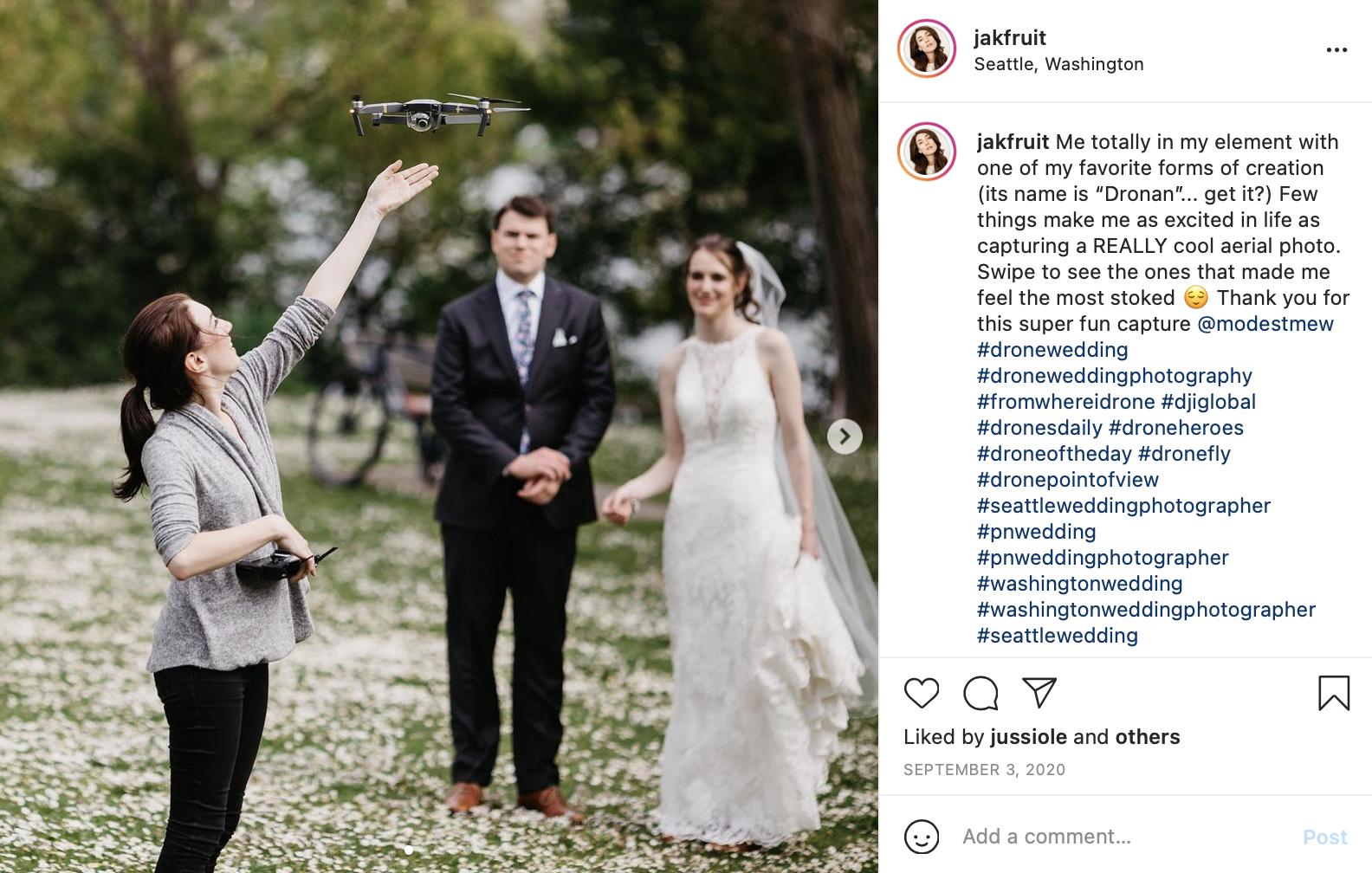Open the #dronewedding hashtag
Viewport: 1372px width, 873px height.
pyautogui.click(x=1052, y=349)
